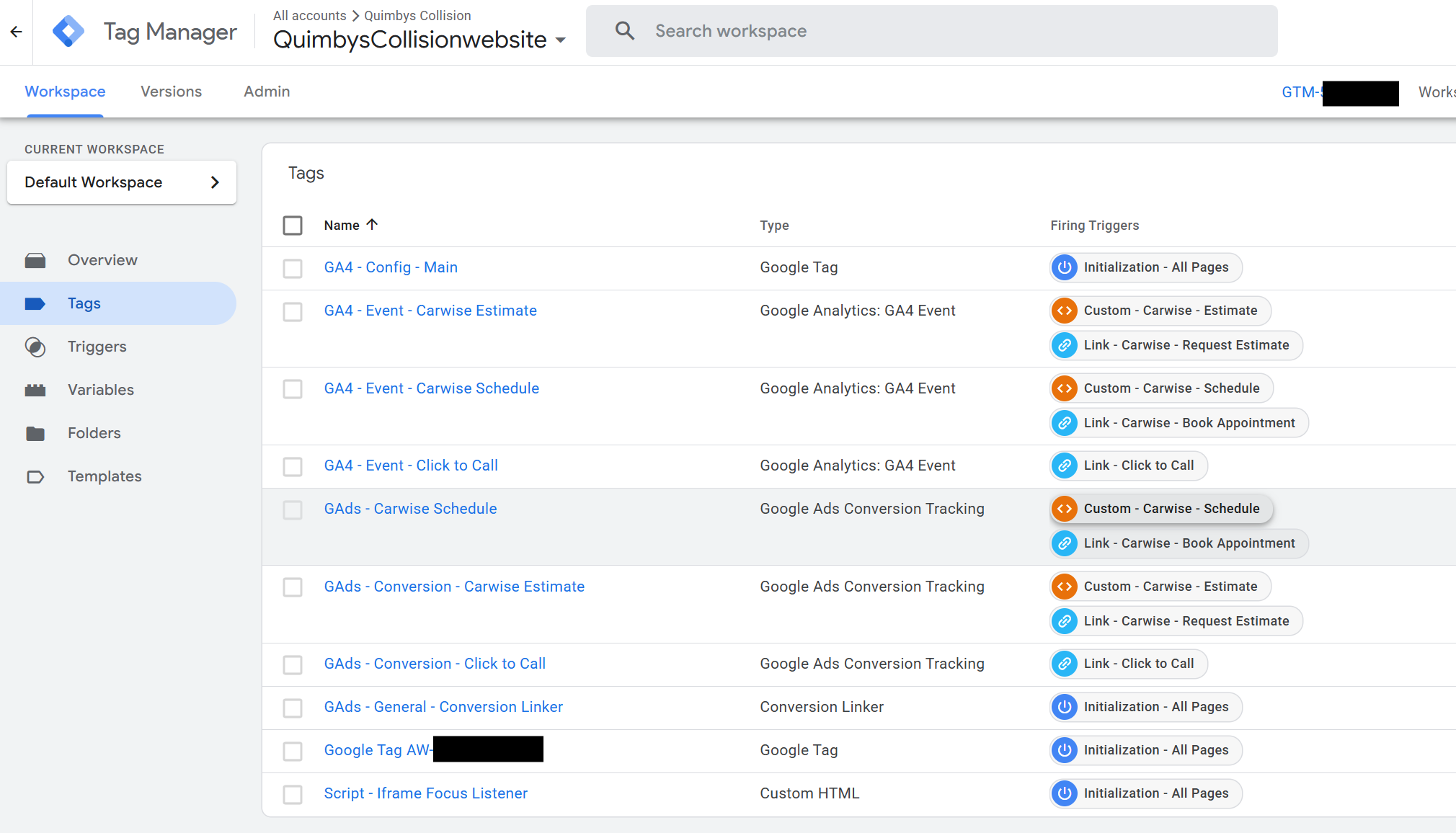The image size is (1456, 833).
Task: Check the GAds - General - Conversion Linker checkbox
Action: [293, 708]
